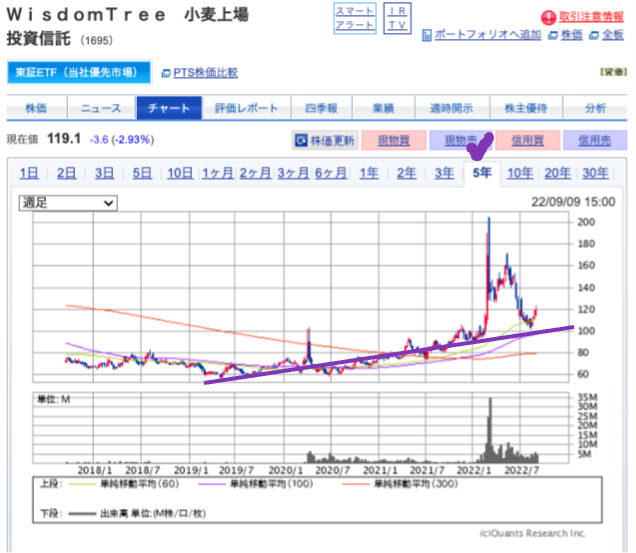Click the 2020/1 axis label
Viewport: 636px width, 553px height.
(x=286, y=471)
